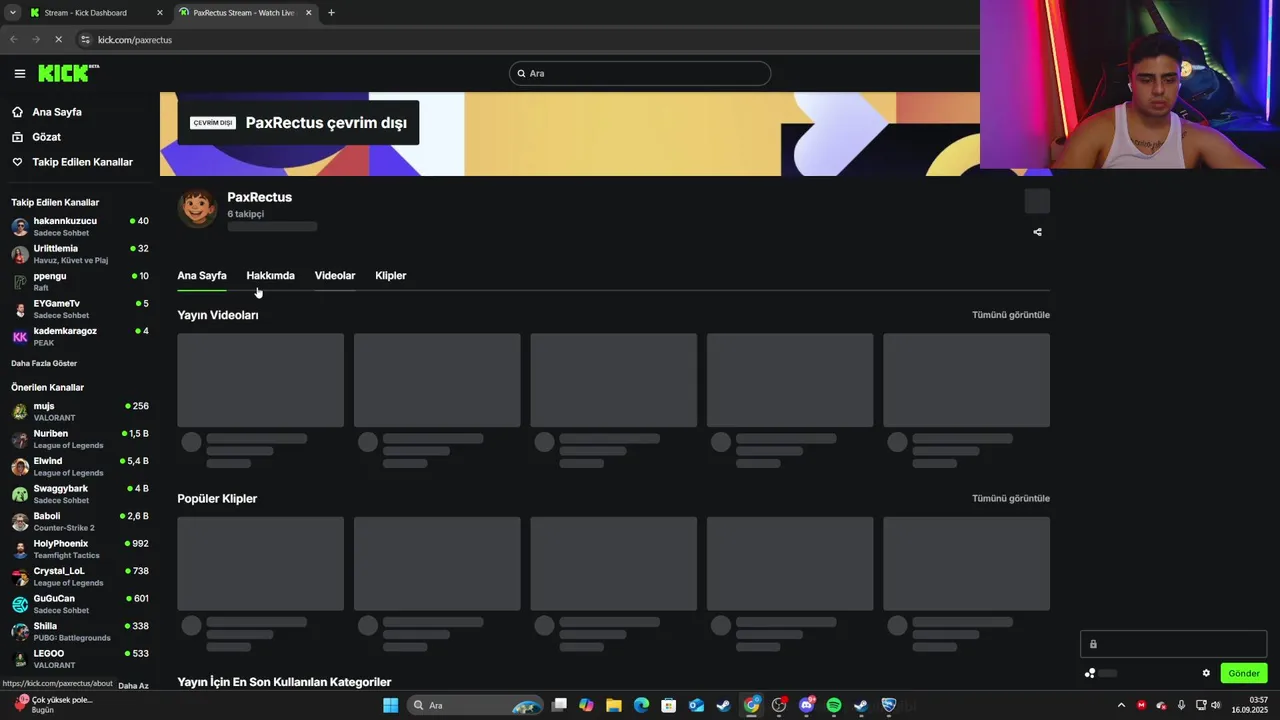The width and height of the screenshot is (1280, 720).
Task: Go to Ana Sayfa in sidebar
Action: tap(57, 112)
